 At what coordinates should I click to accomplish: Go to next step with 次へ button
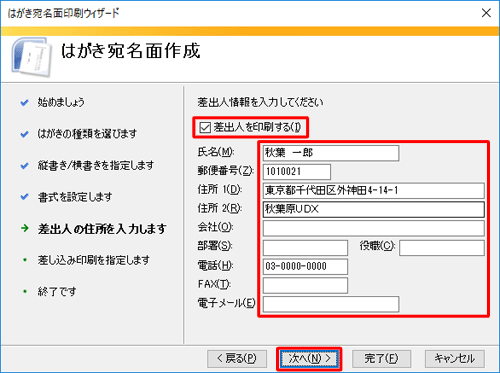[x=309, y=359]
